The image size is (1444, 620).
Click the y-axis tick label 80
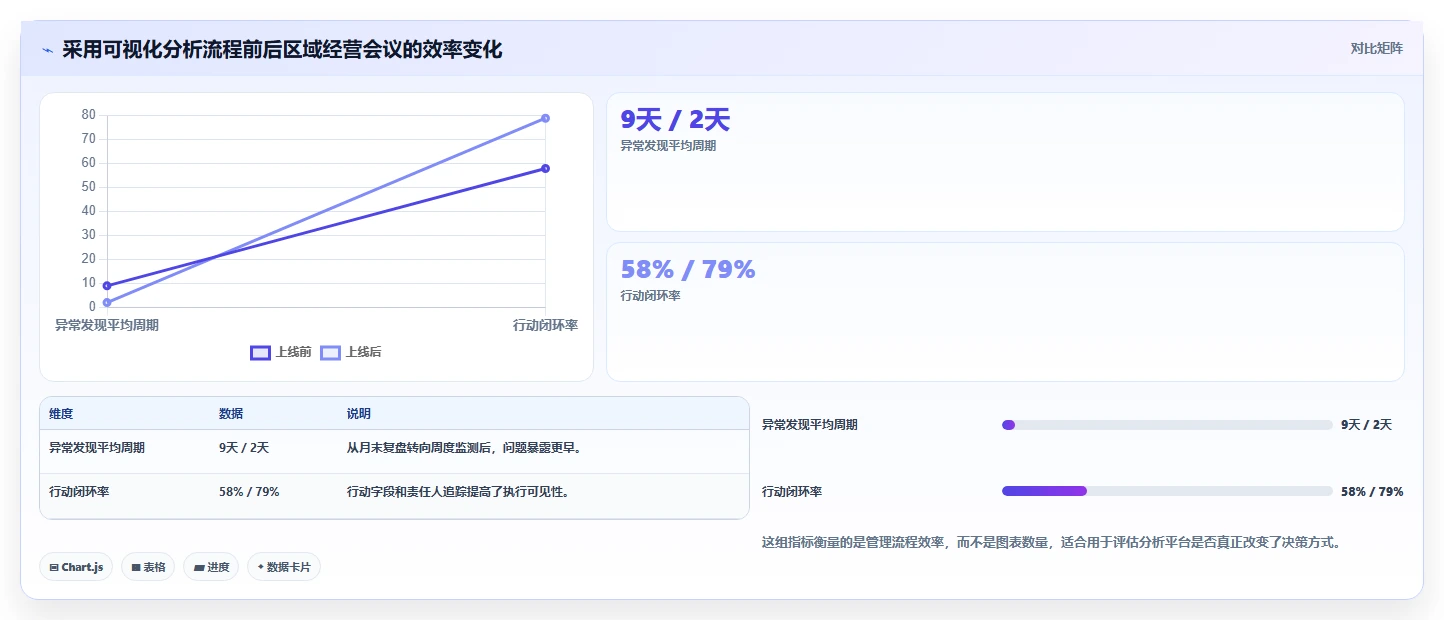(x=88, y=115)
